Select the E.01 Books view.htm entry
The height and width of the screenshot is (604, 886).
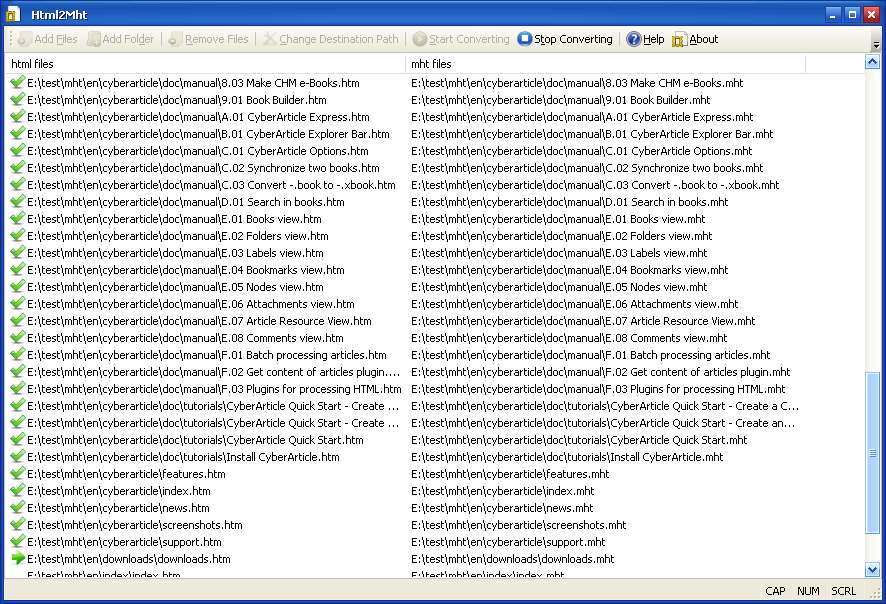(174, 219)
